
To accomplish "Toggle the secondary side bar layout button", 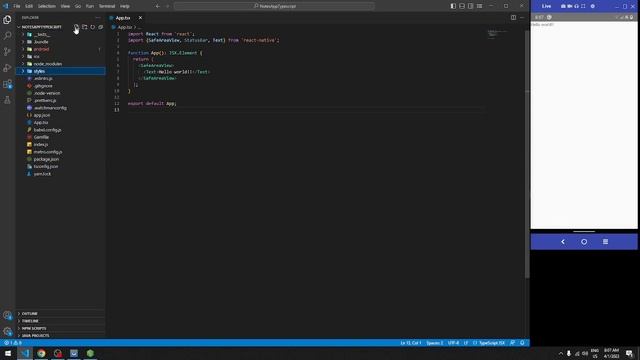I will click(x=471, y=6).
